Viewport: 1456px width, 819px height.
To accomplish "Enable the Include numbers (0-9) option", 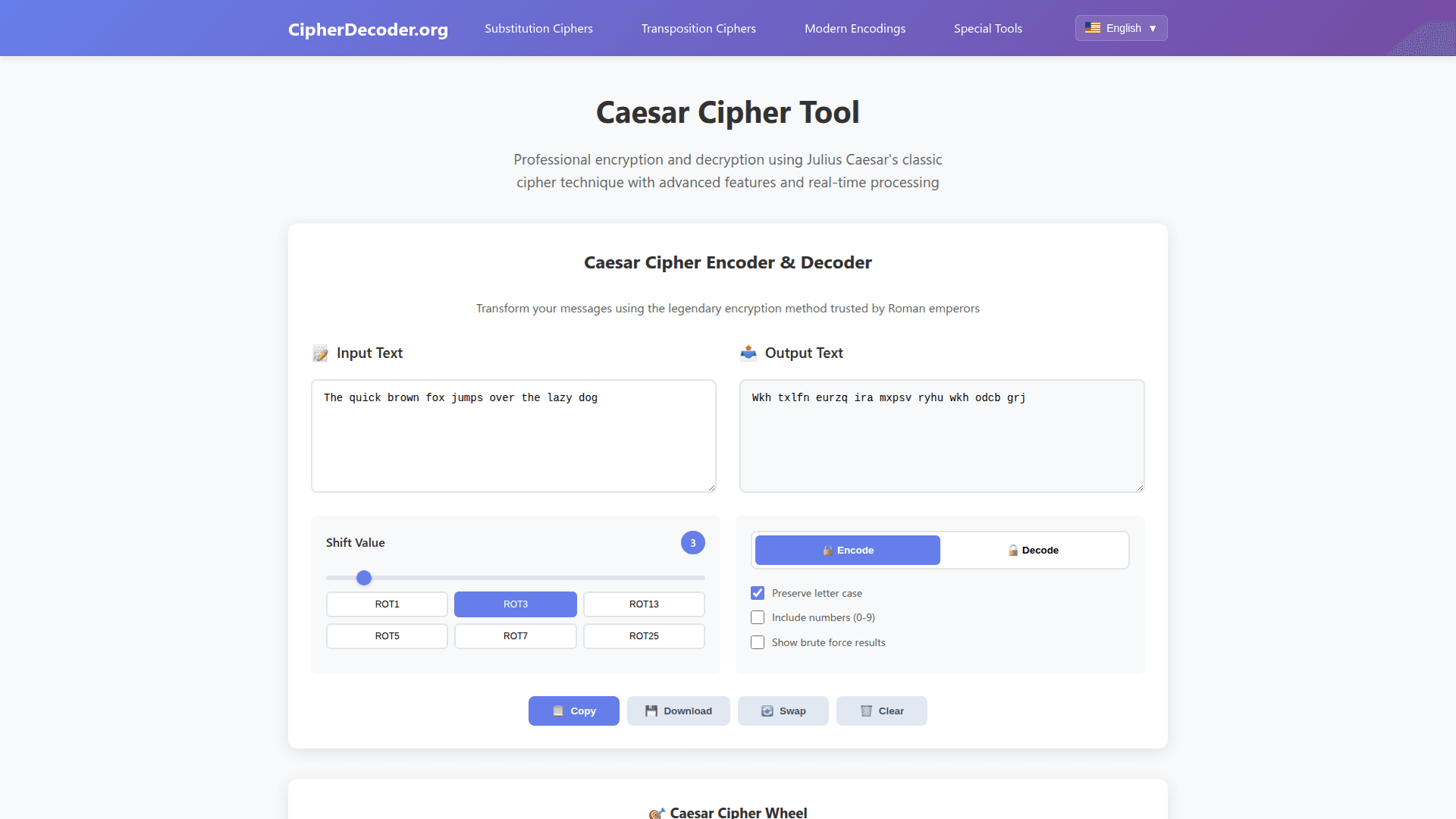I will [x=757, y=617].
